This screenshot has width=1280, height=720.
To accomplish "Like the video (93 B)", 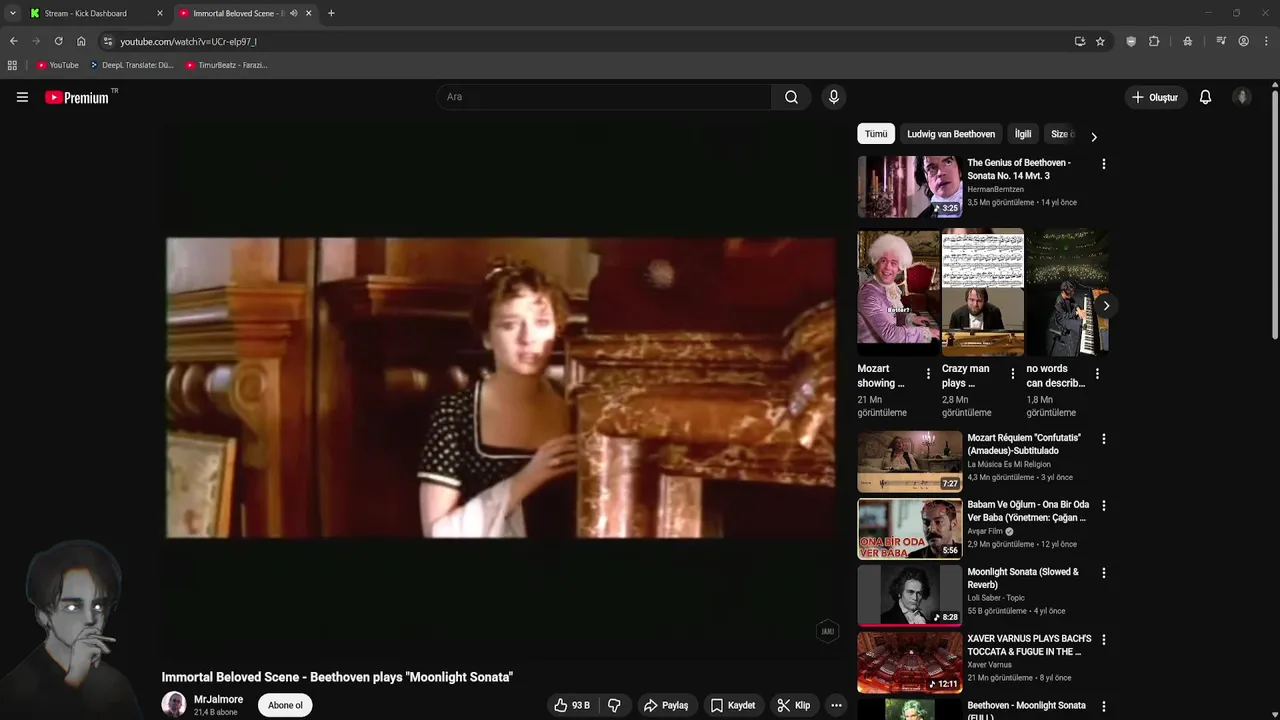I will click(x=572, y=705).
